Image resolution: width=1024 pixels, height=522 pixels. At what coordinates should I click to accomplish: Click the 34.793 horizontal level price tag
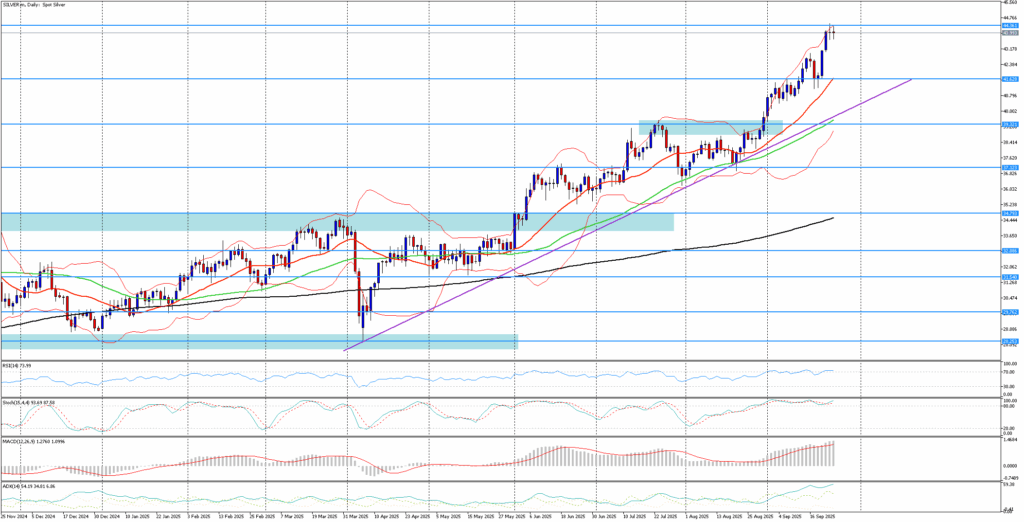(1009, 213)
